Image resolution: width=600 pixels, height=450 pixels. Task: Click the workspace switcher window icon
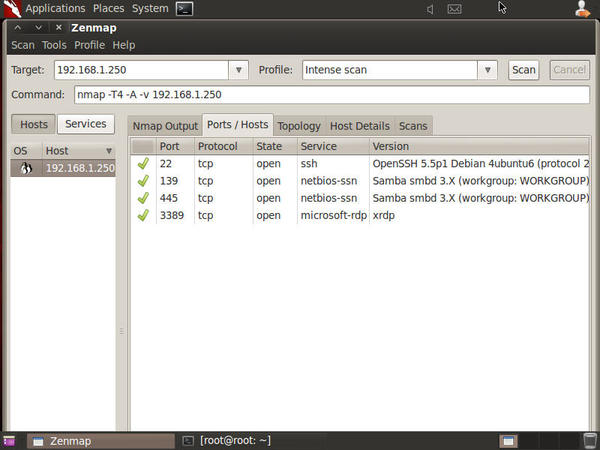click(508, 441)
